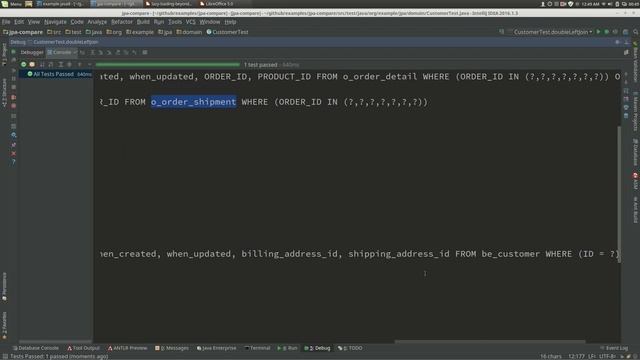640x360 pixels.
Task: Select org package breadcrumb
Action: (114, 32)
